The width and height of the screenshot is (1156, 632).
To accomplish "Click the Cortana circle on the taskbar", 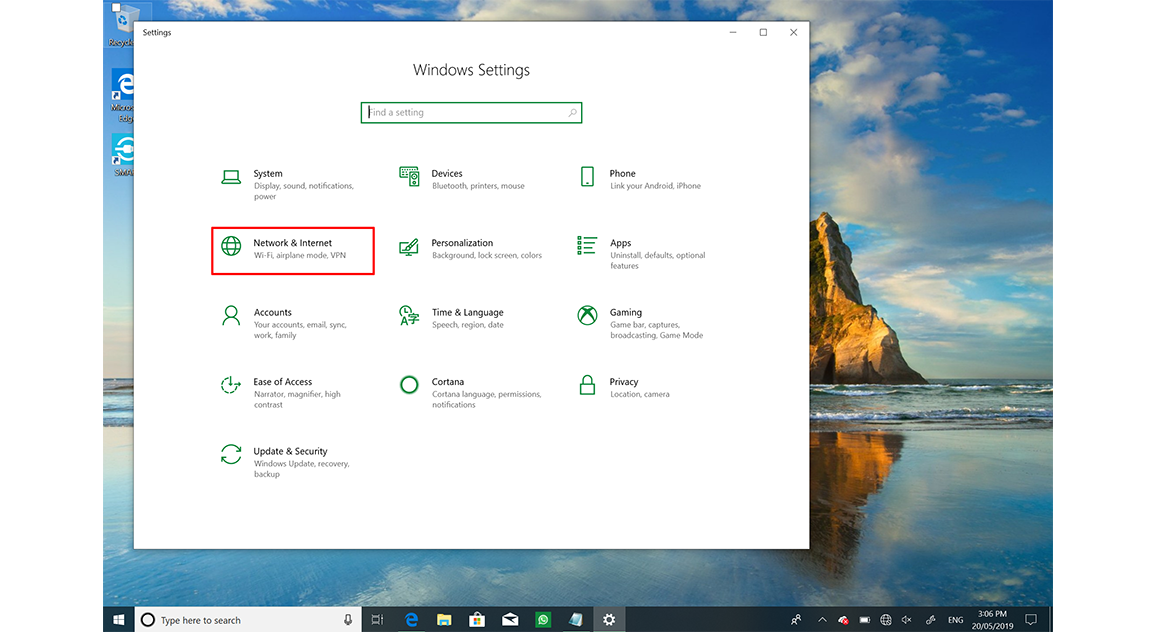I will (147, 619).
